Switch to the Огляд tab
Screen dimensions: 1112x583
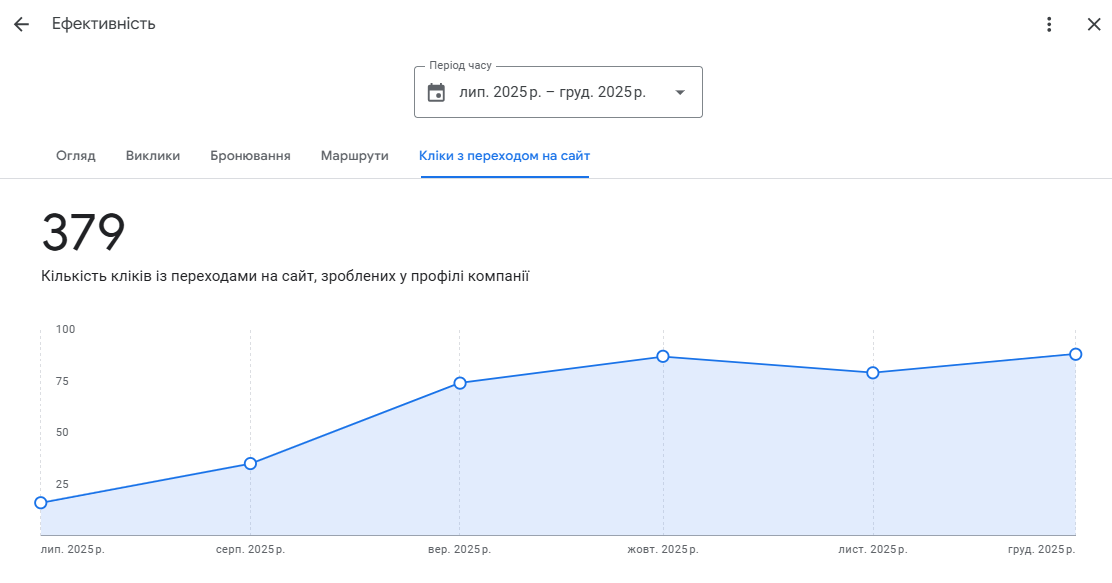tap(76, 156)
